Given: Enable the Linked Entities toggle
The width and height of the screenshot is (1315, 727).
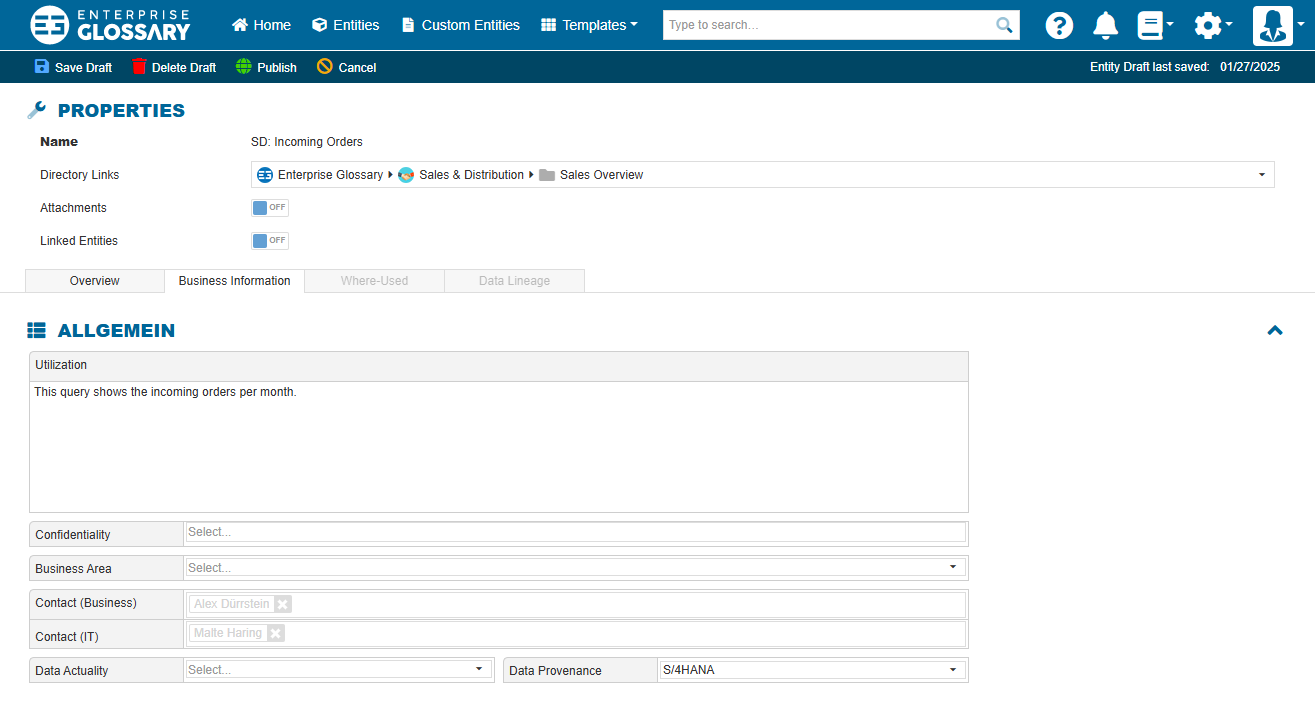Looking at the screenshot, I should tap(269, 241).
